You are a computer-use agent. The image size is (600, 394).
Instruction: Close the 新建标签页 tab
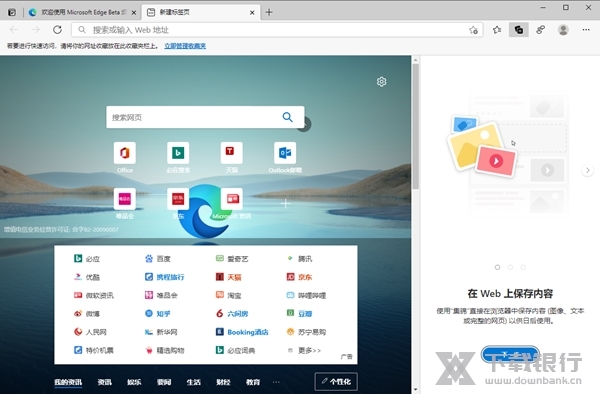click(252, 13)
